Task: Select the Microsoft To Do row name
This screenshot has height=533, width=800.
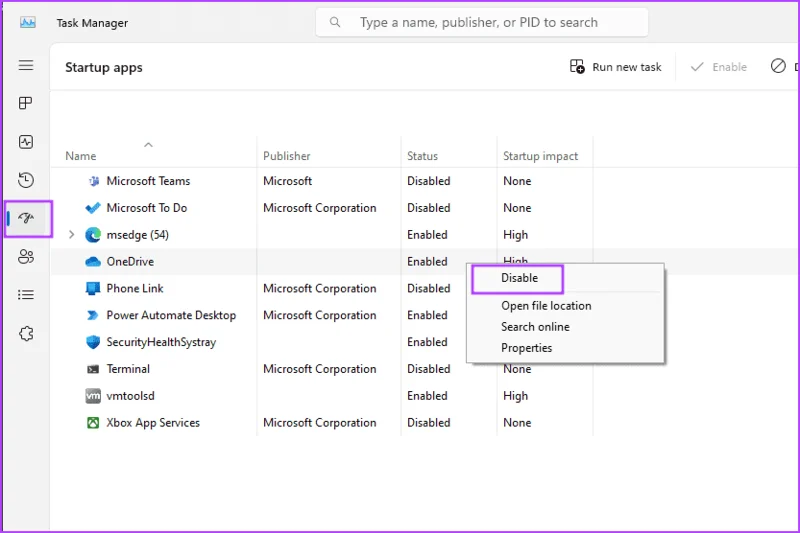Action: tap(147, 208)
